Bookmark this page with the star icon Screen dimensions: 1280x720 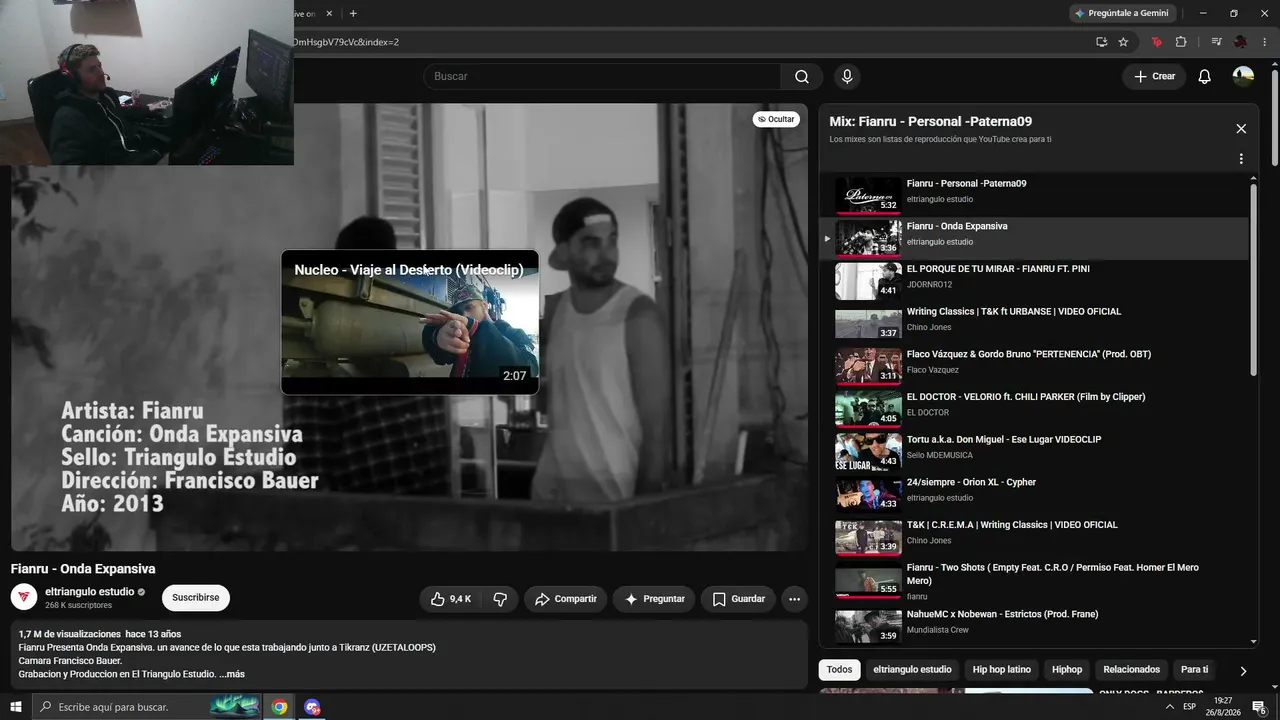coord(1123,42)
